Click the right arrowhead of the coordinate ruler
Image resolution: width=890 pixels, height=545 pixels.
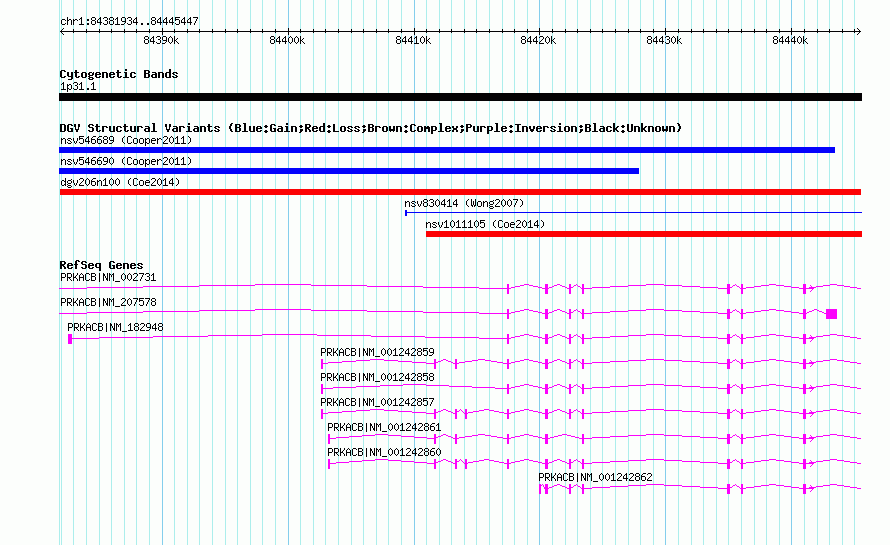pos(858,31)
